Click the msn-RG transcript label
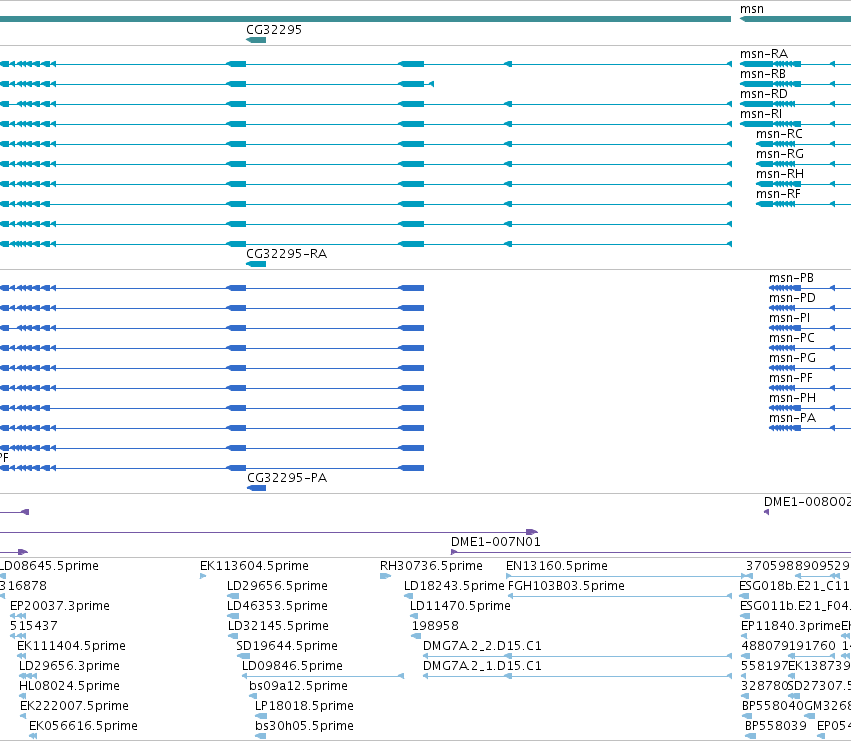The width and height of the screenshot is (851, 741). [779, 154]
